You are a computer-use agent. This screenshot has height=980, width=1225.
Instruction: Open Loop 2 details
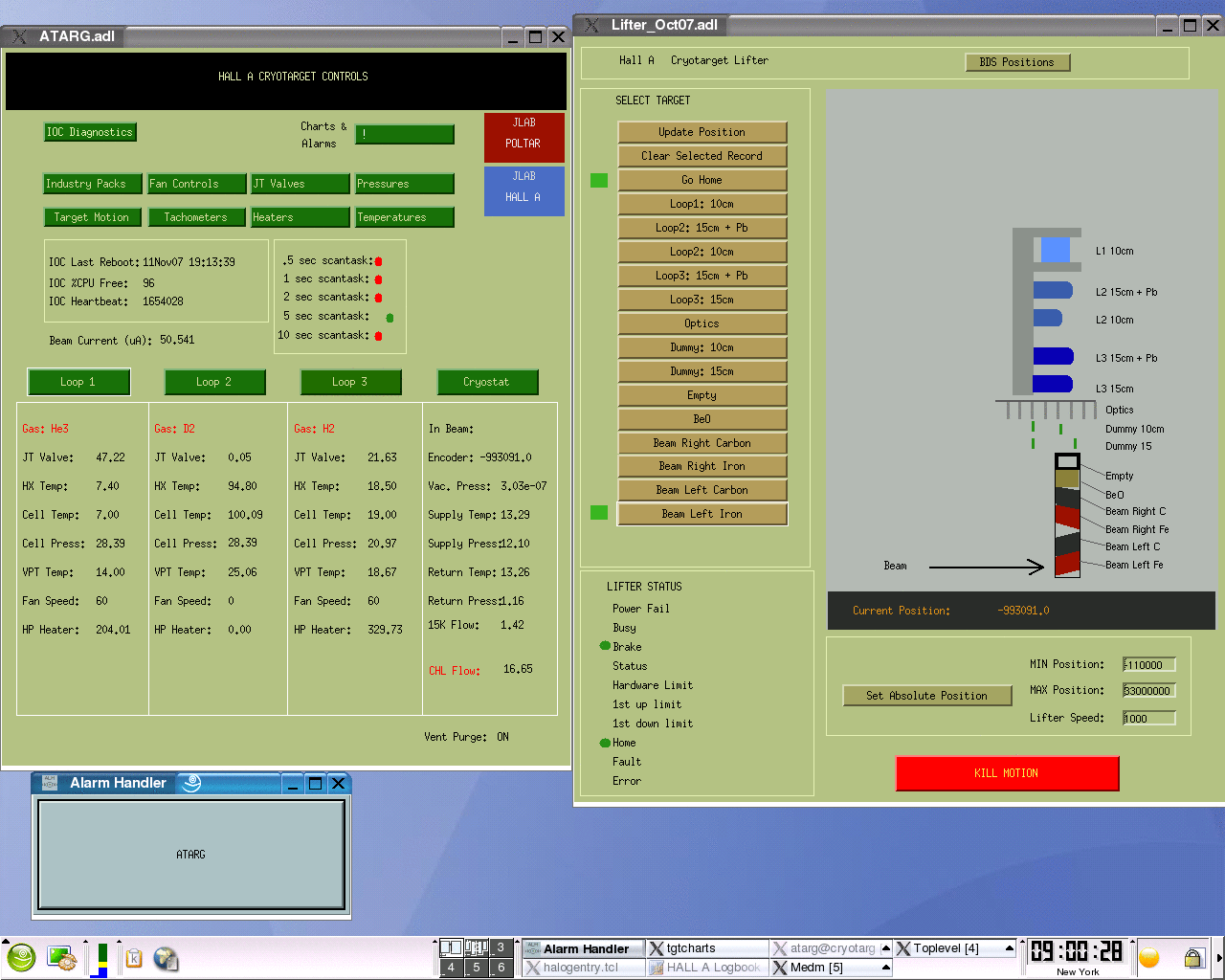click(x=214, y=382)
